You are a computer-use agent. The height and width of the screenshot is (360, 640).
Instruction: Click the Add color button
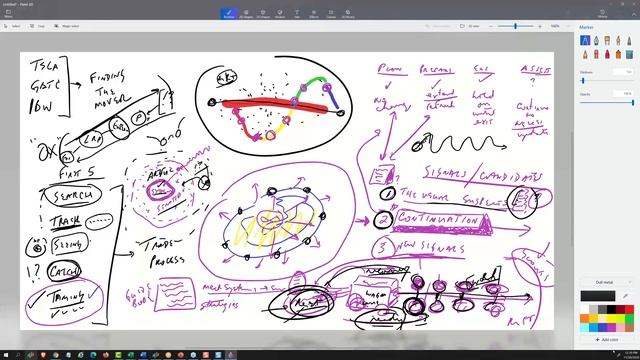point(607,340)
